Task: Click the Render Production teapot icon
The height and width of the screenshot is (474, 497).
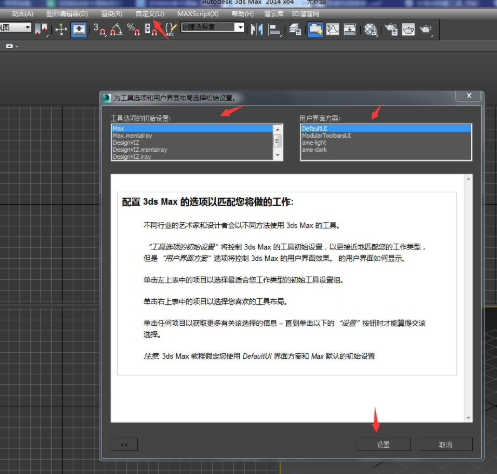Action: point(426,29)
